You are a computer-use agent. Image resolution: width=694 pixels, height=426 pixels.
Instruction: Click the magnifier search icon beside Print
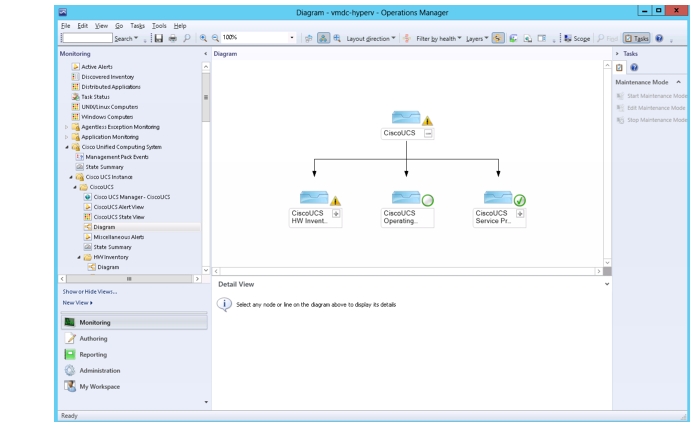point(187,39)
